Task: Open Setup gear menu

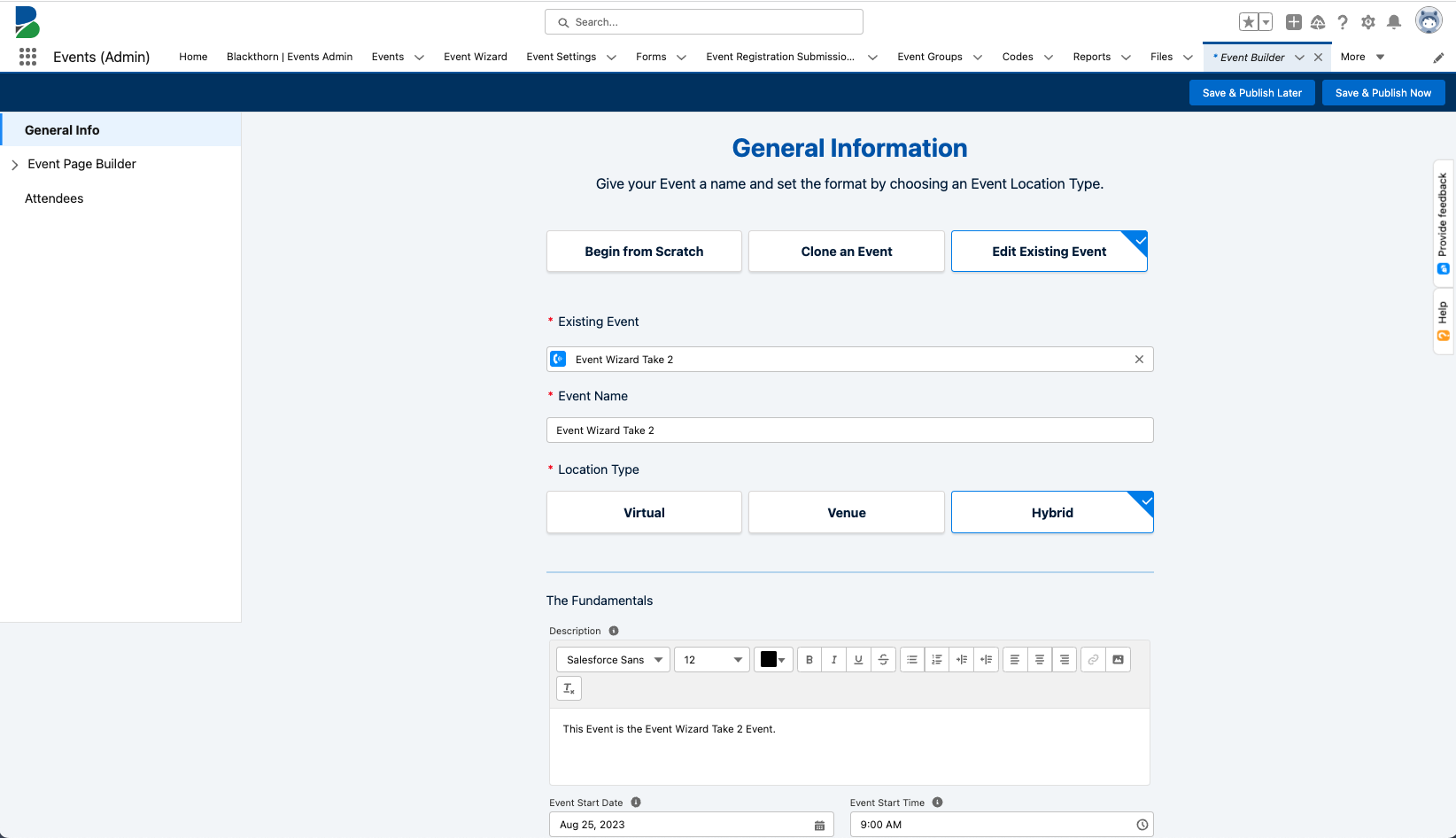Action: pos(1368,22)
